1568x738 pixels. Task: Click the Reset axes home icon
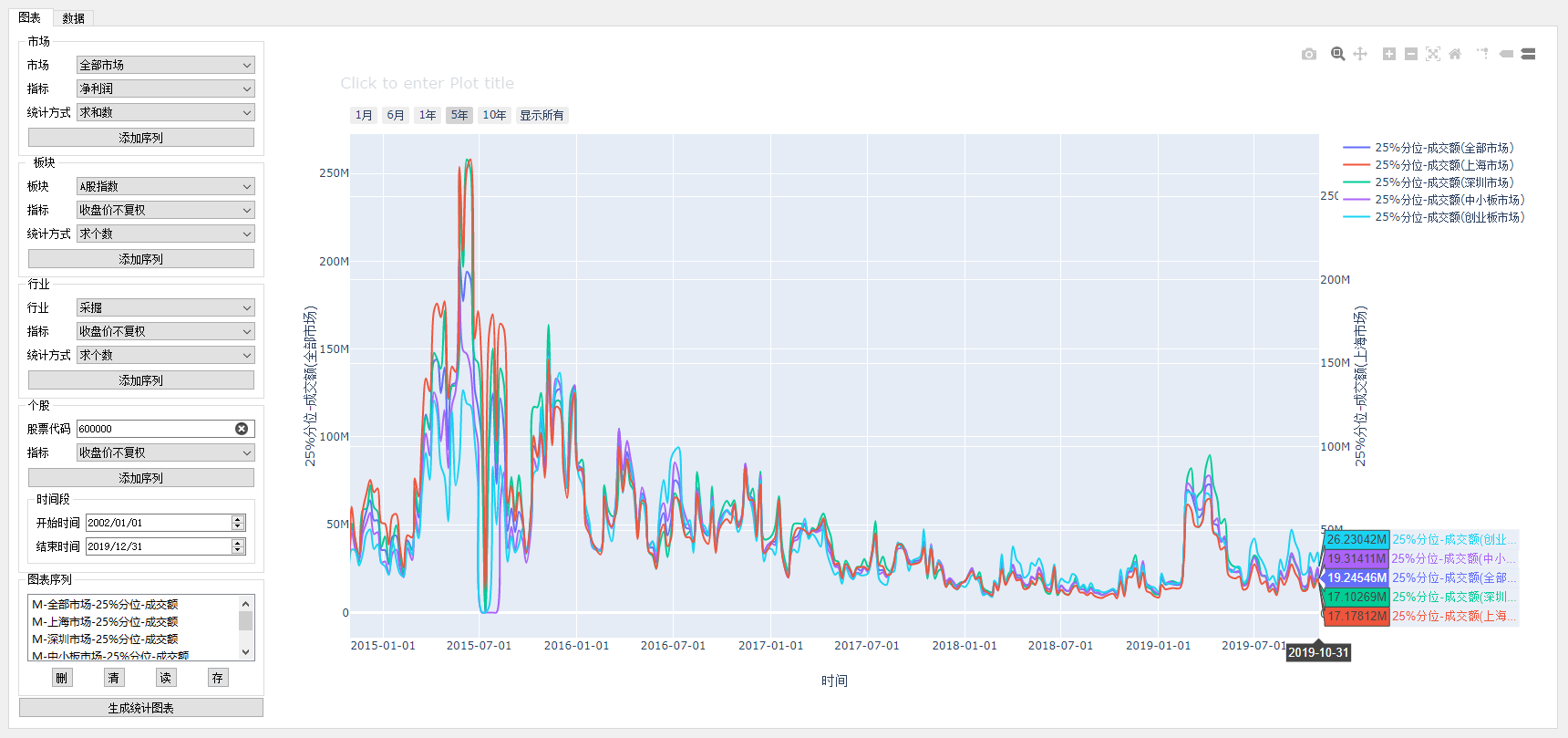tap(1455, 55)
